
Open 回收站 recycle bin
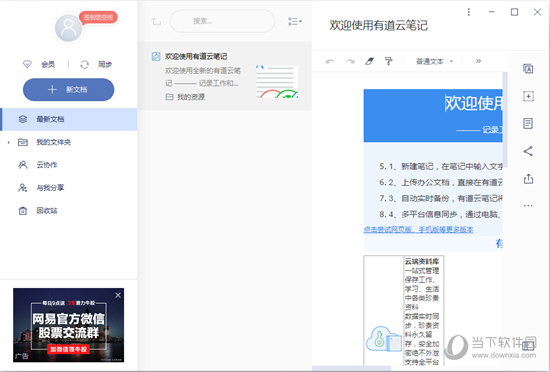click(69, 210)
